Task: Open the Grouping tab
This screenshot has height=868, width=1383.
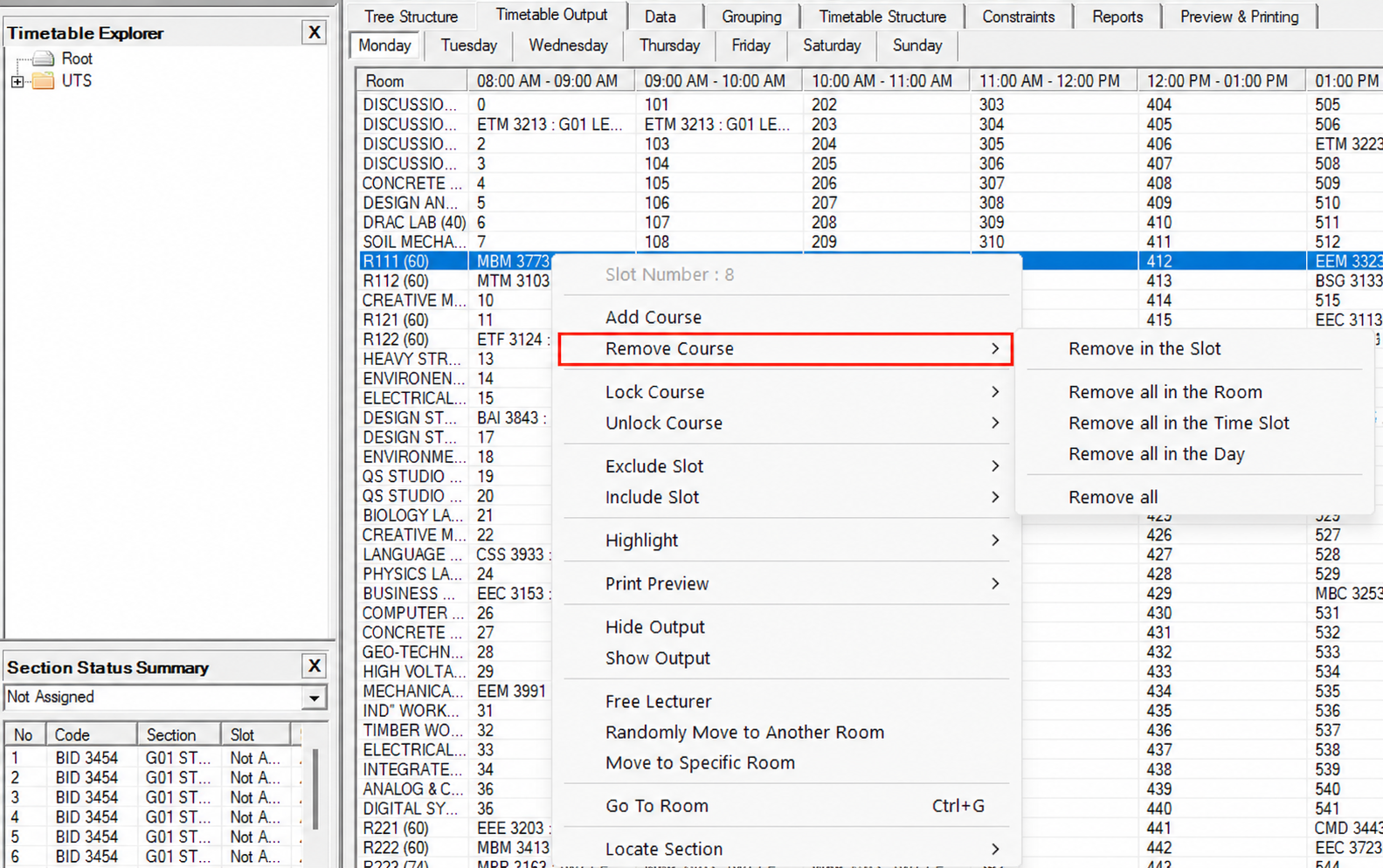Action: pos(751,17)
